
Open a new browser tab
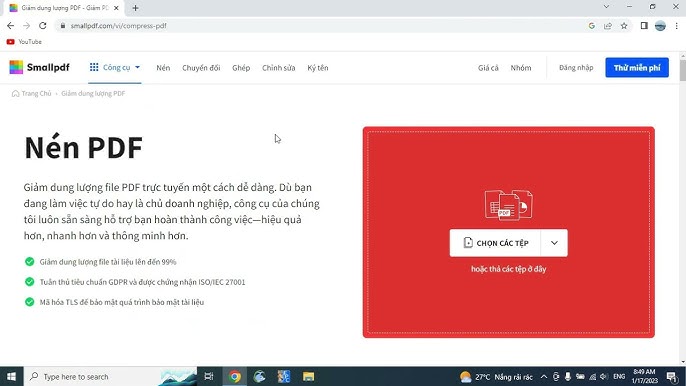tap(135, 8)
